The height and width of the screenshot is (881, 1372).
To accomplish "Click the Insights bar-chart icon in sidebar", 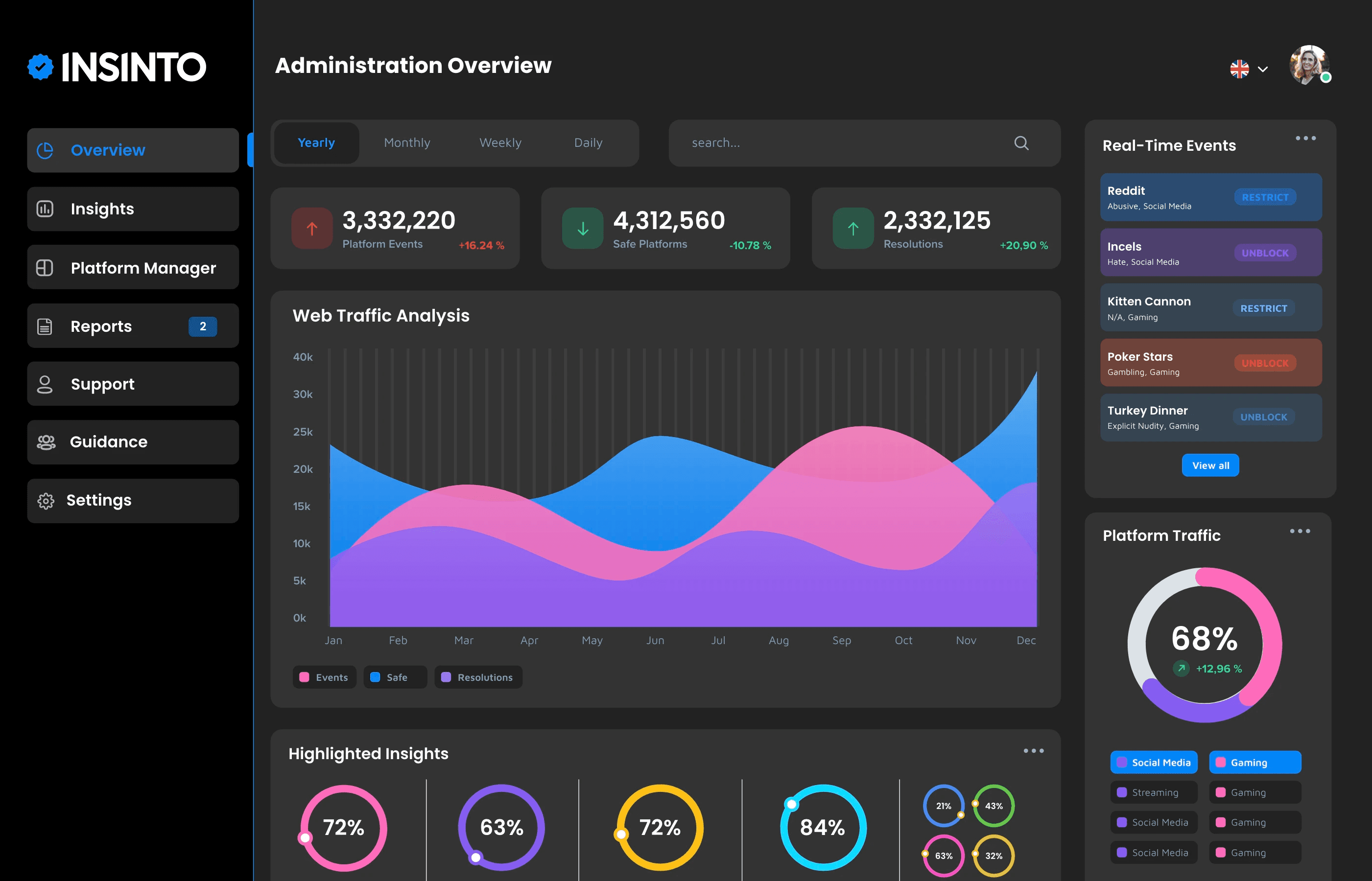I will click(x=45, y=209).
